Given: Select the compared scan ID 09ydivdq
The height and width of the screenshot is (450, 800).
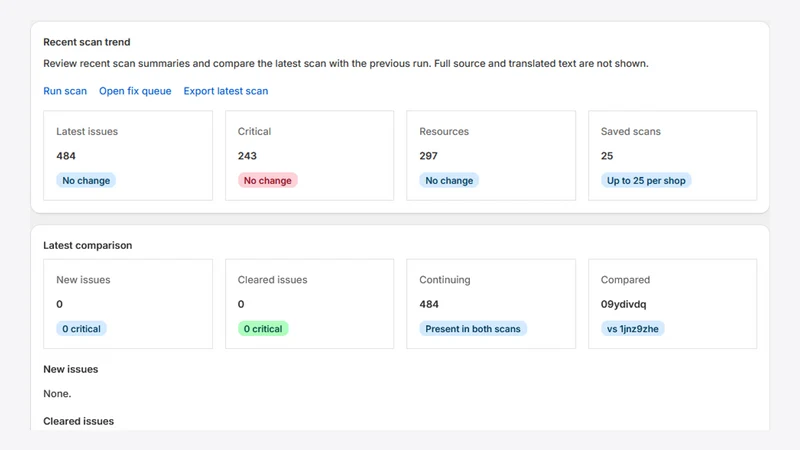Looking at the screenshot, I should click(623, 304).
